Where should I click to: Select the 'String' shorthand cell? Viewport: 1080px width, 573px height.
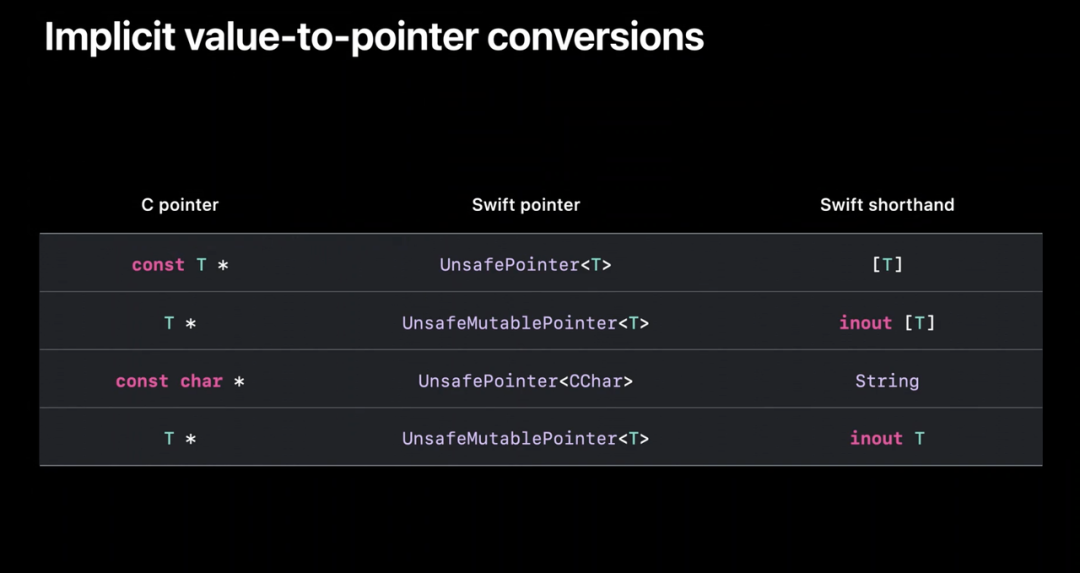pos(887,381)
